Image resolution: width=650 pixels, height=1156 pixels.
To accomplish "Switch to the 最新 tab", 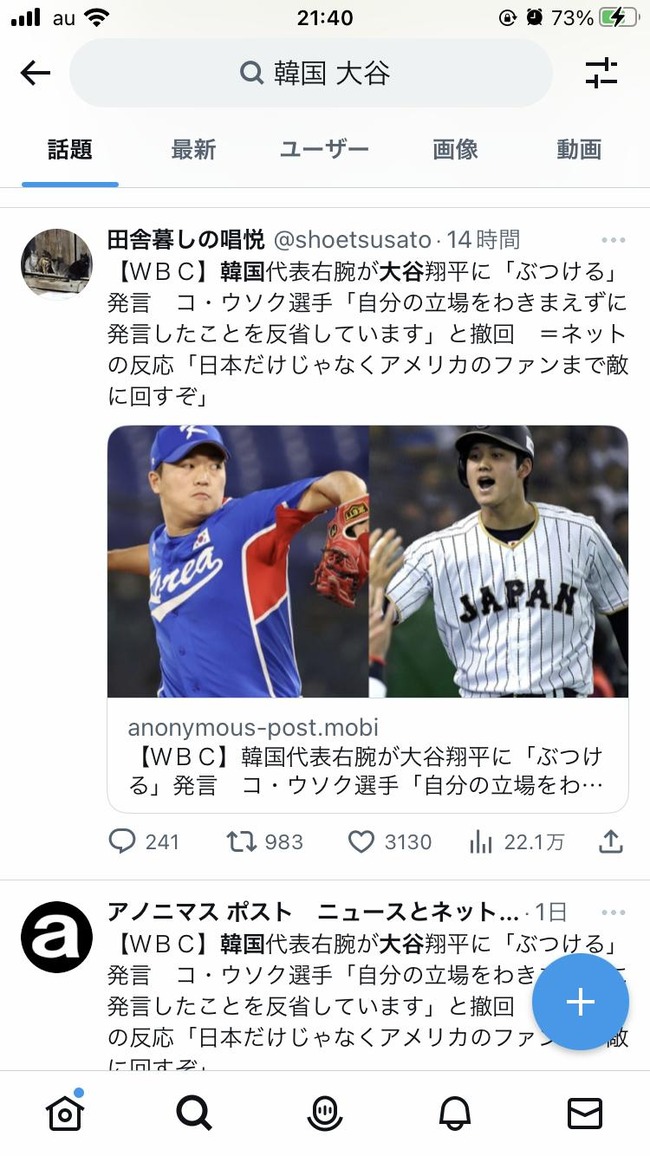I will 193,150.
